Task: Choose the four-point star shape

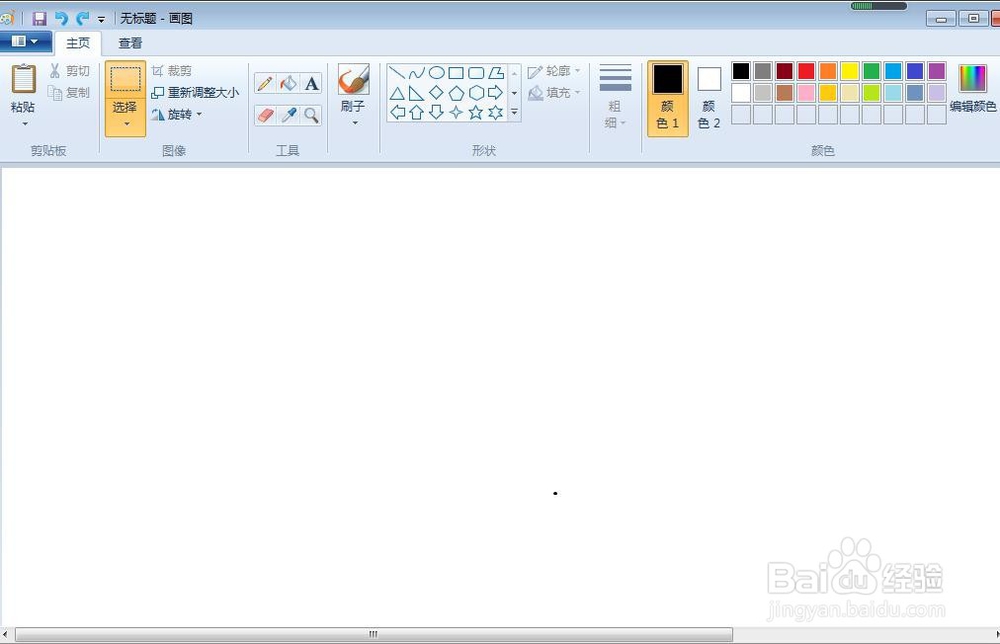Action: (456, 113)
